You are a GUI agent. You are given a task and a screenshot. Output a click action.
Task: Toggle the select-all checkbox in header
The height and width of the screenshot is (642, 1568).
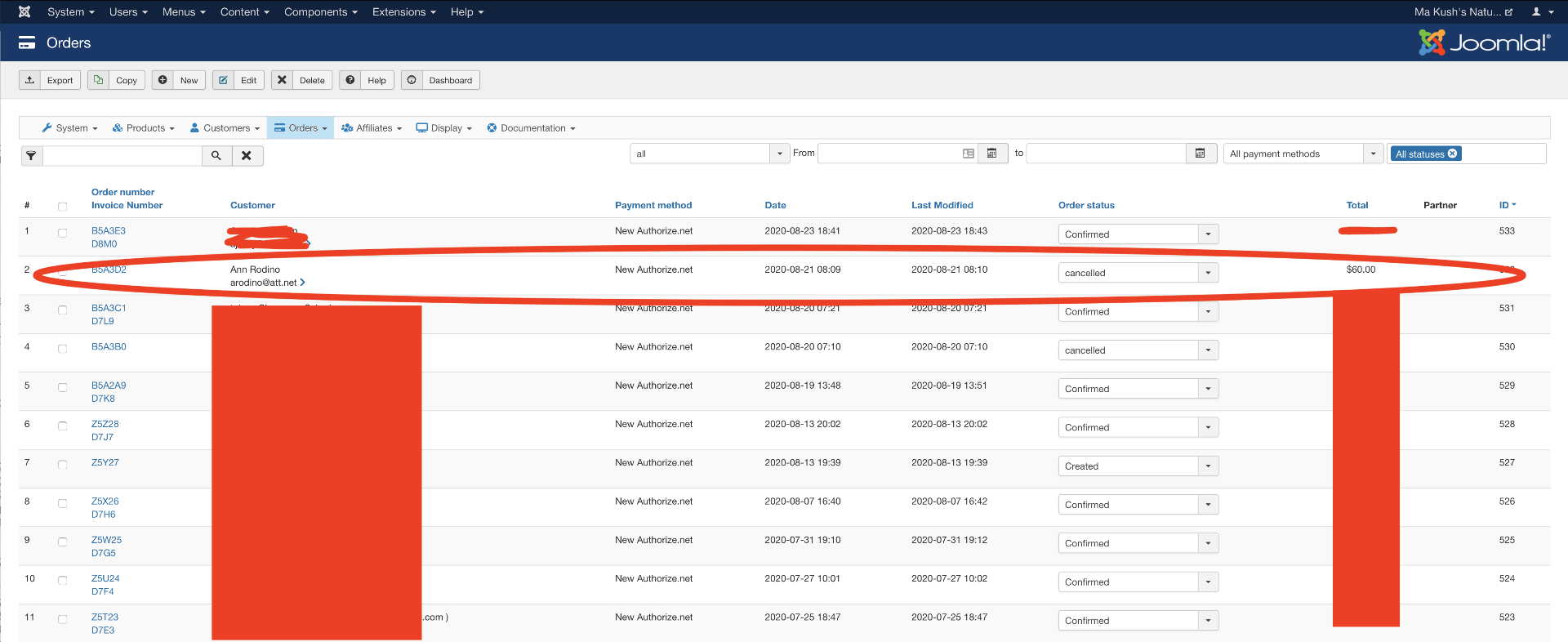pos(63,206)
